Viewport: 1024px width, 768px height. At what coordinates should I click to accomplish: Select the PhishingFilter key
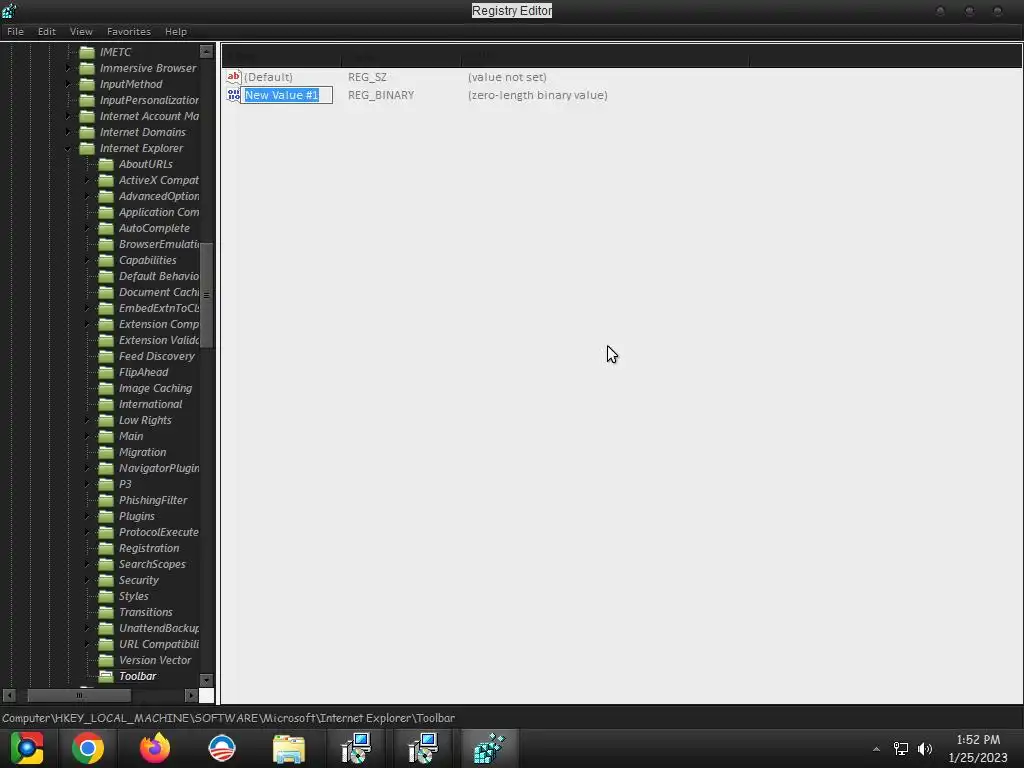(153, 500)
